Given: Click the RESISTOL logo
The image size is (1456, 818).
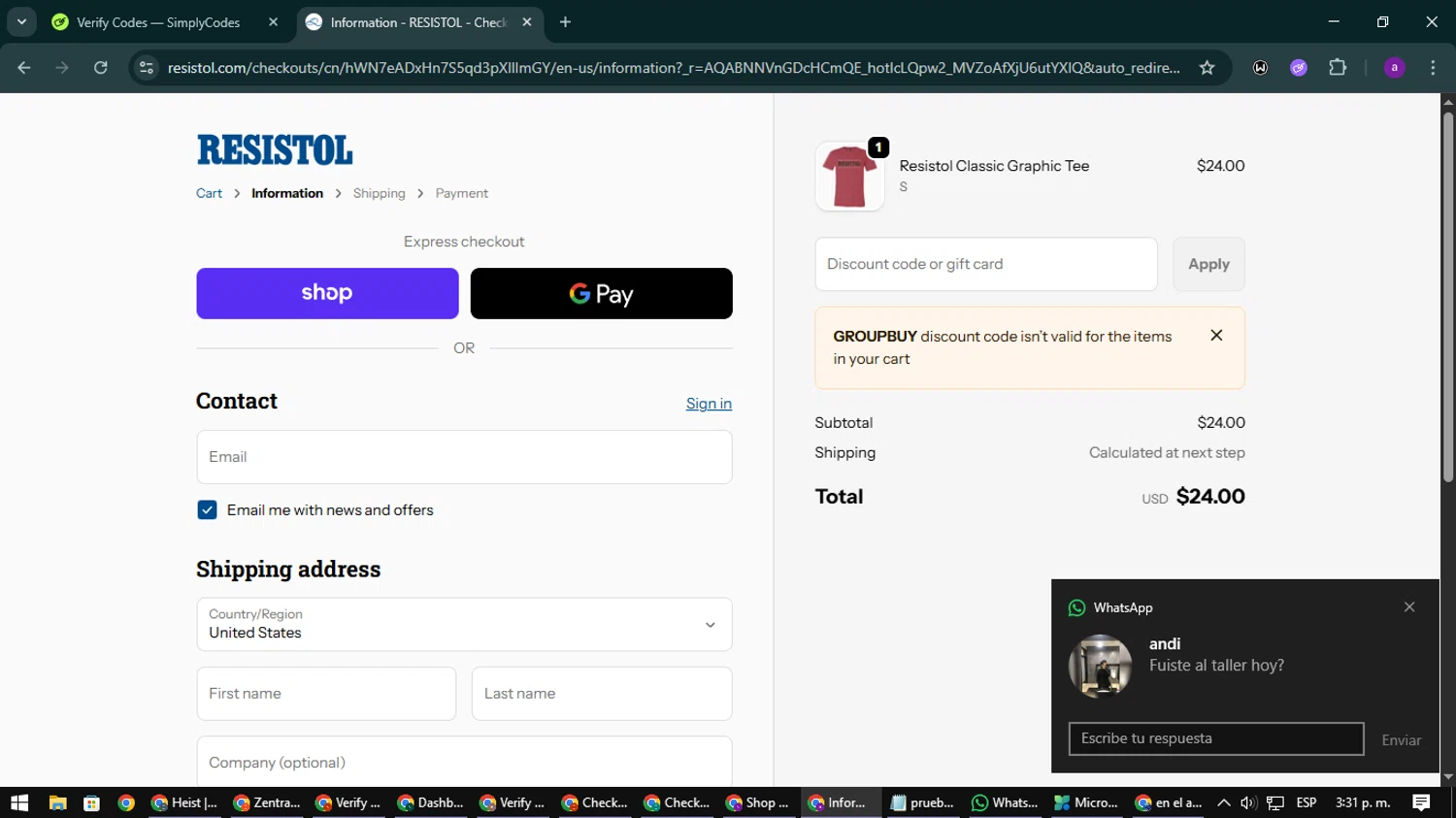Looking at the screenshot, I should pos(275,149).
